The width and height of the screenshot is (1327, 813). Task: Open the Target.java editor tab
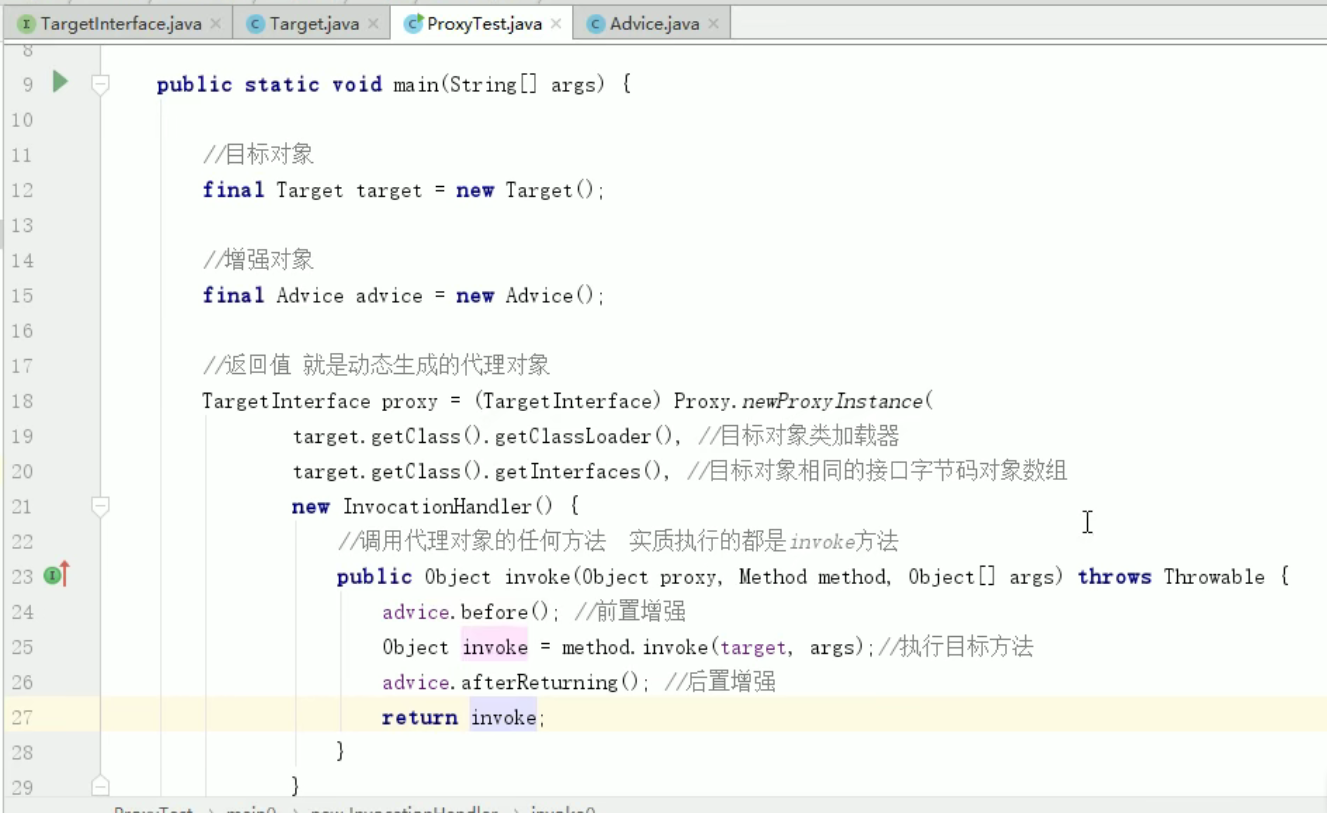pos(313,24)
